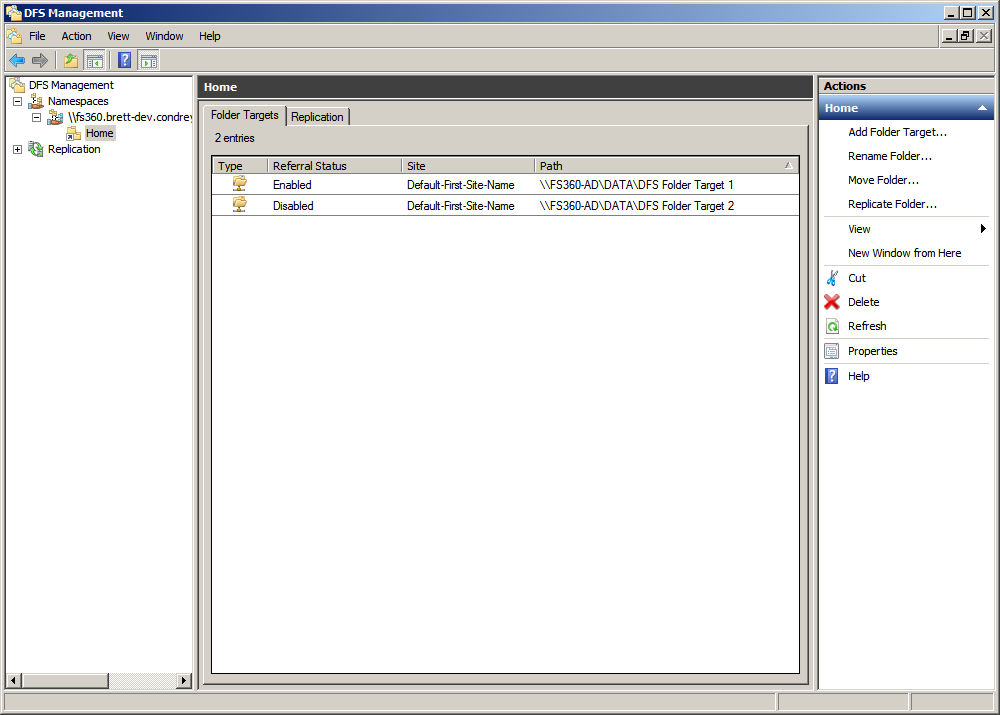
Task: Sort by the Path column header
Action: pyautogui.click(x=666, y=166)
